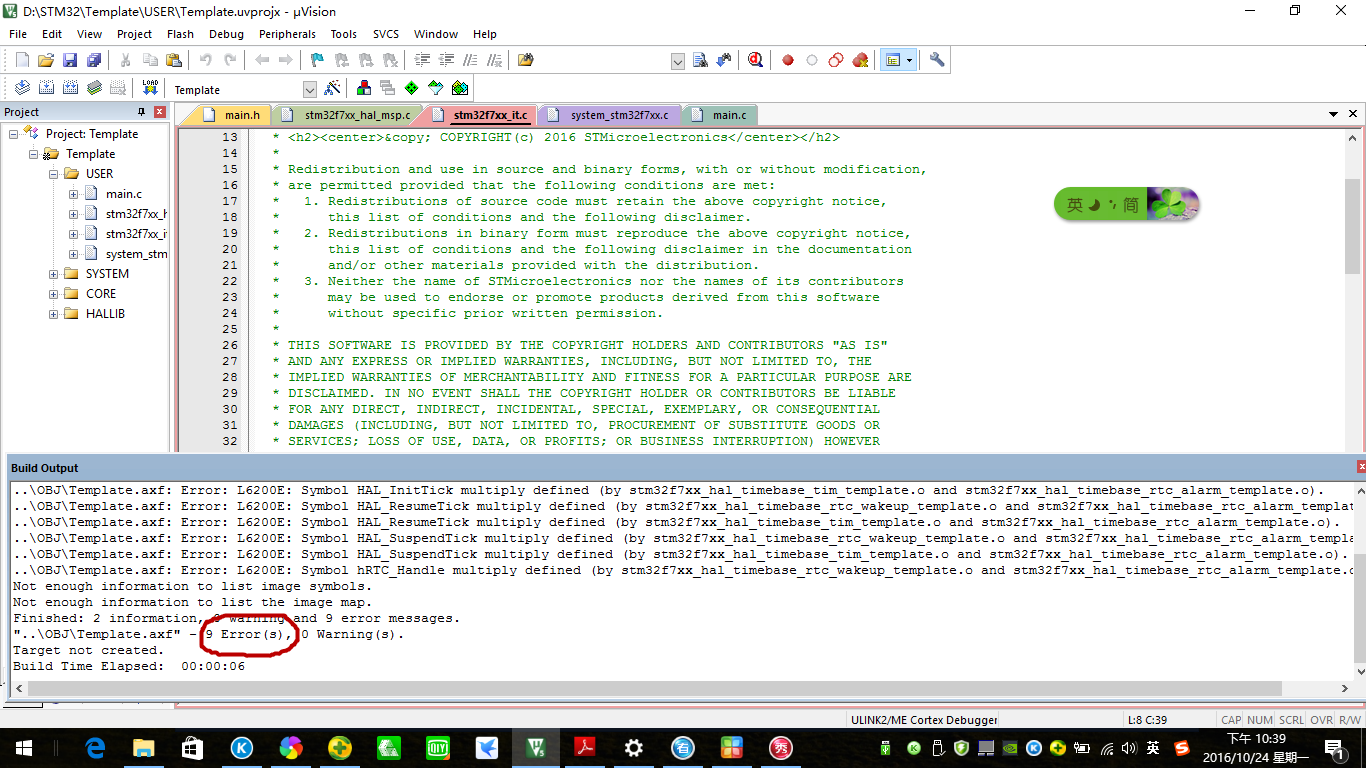Image resolution: width=1366 pixels, height=768 pixels.
Task: Open Options for Target magic wand
Action: click(x=332, y=88)
